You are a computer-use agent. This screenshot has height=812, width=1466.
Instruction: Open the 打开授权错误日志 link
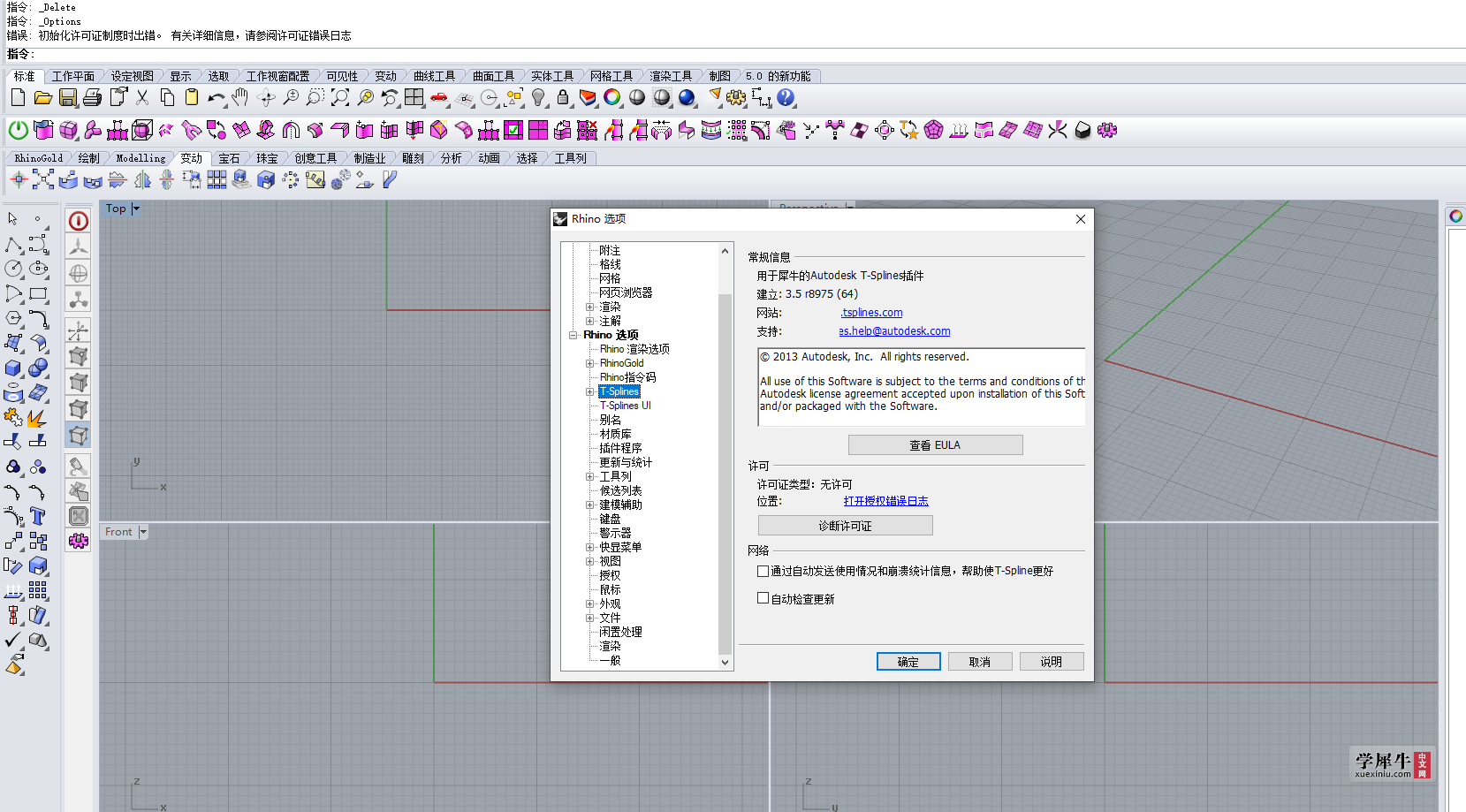[885, 501]
